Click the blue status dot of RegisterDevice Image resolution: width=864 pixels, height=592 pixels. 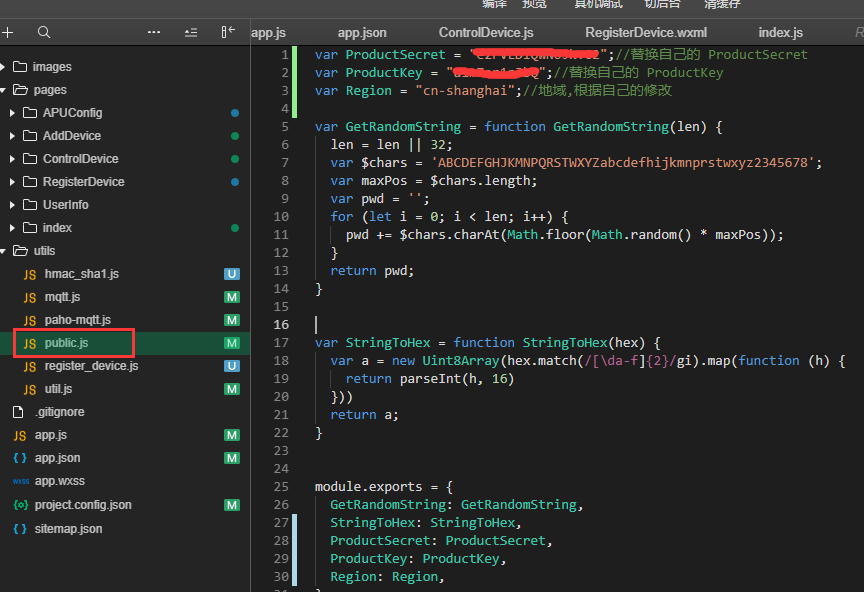point(235,182)
